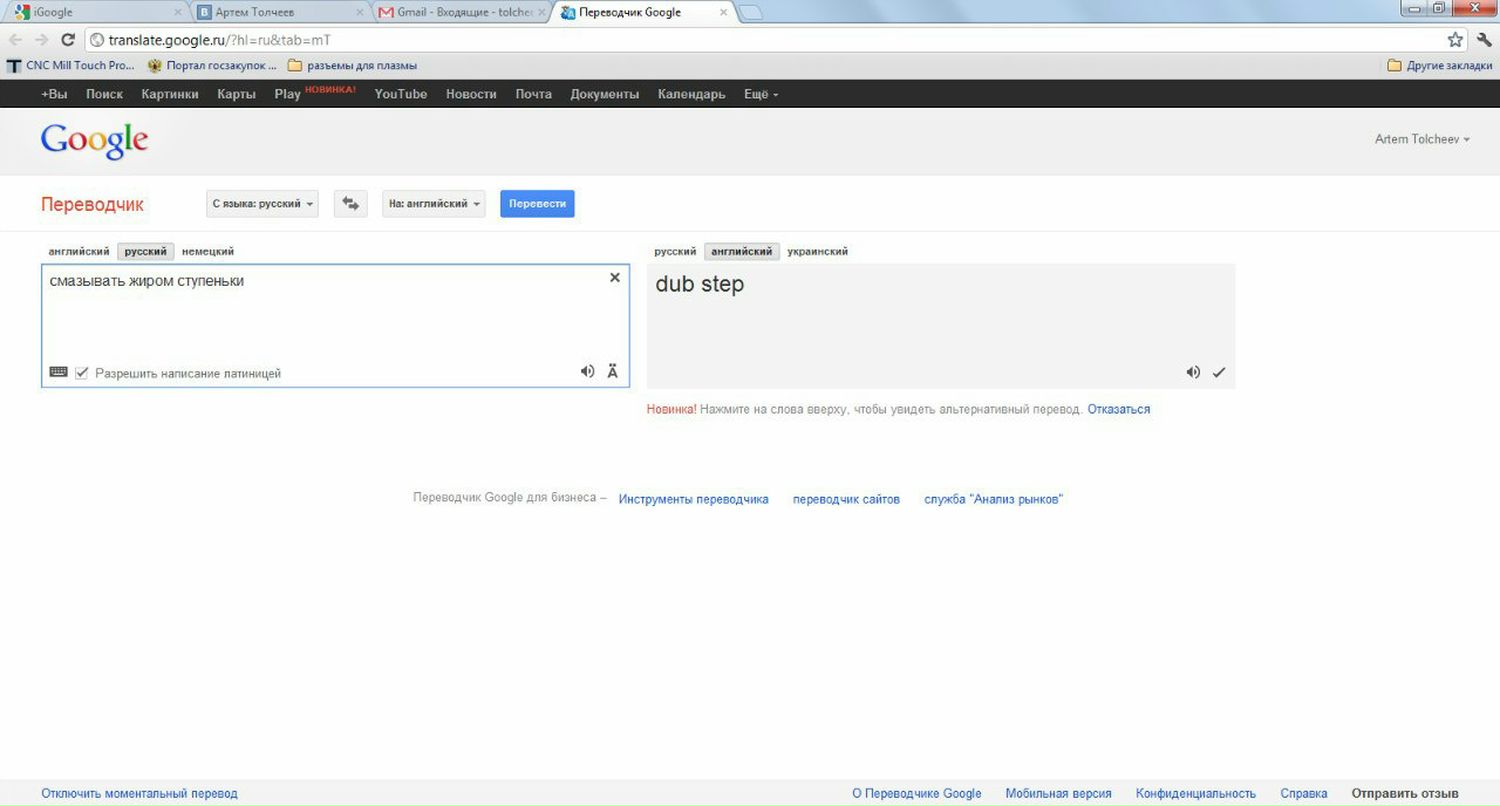Click the checkmark to rate the translation
The width and height of the screenshot is (1500, 806).
tap(1219, 371)
